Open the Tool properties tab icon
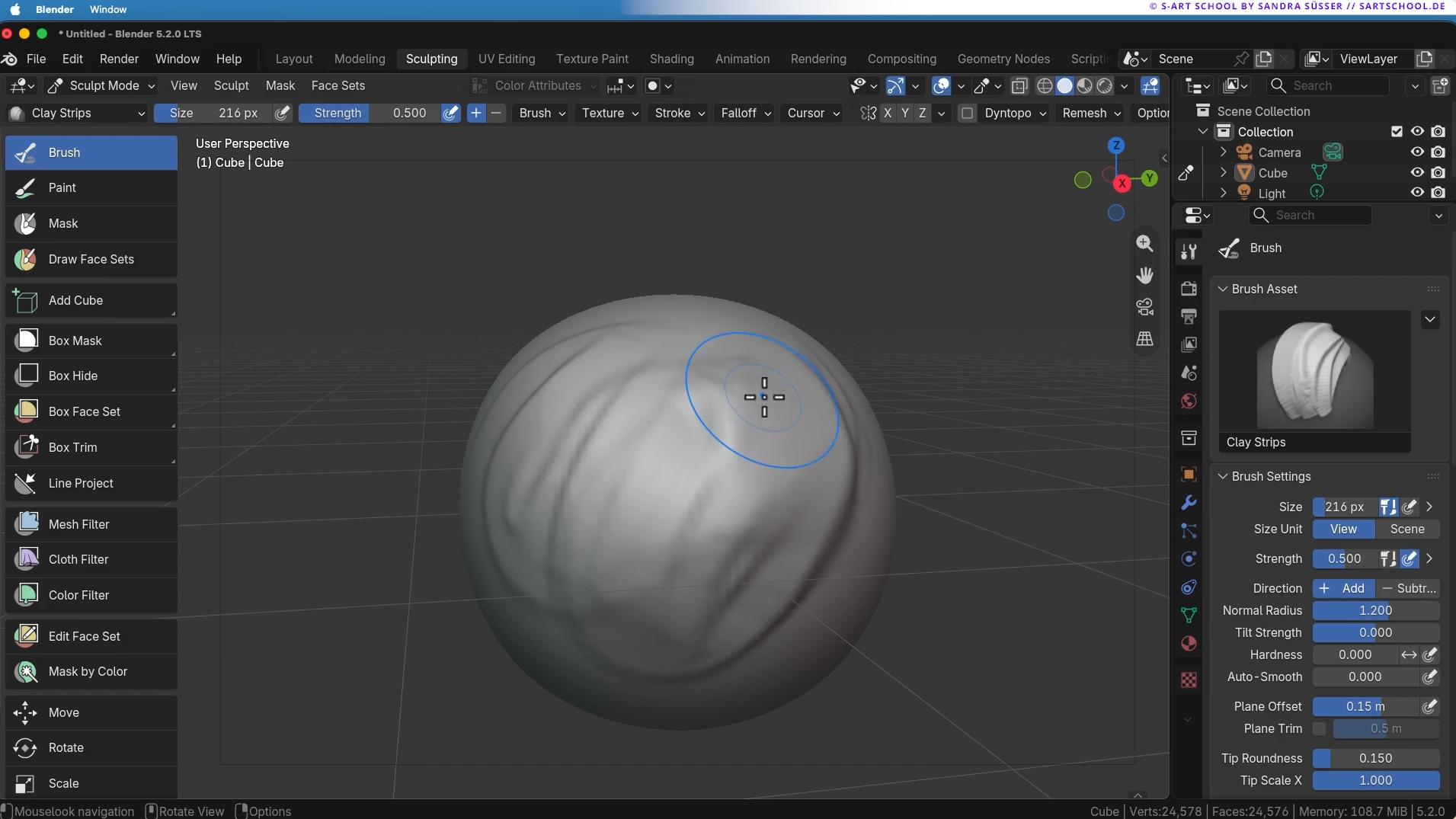 click(1189, 251)
